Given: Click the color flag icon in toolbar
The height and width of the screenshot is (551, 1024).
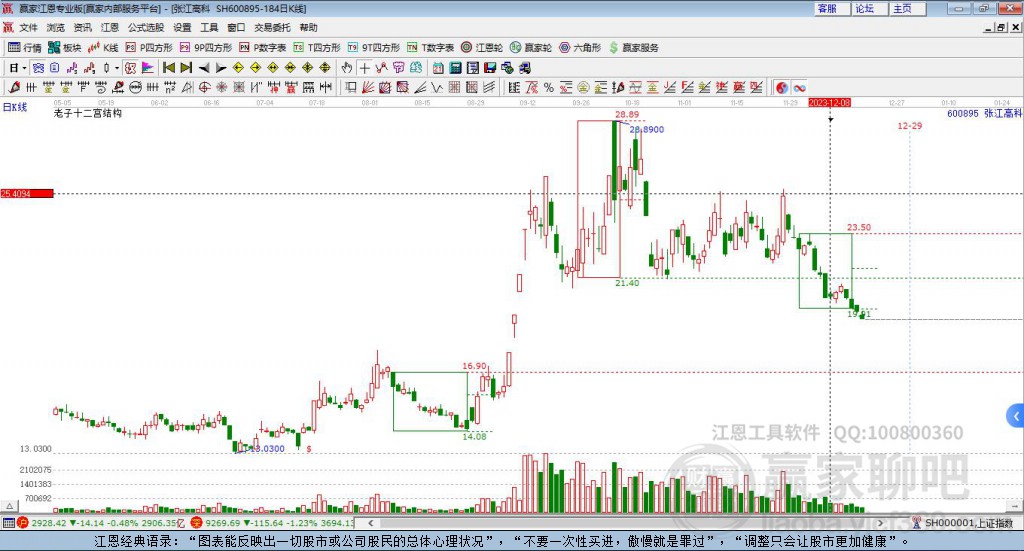Looking at the screenshot, I should (148, 68).
